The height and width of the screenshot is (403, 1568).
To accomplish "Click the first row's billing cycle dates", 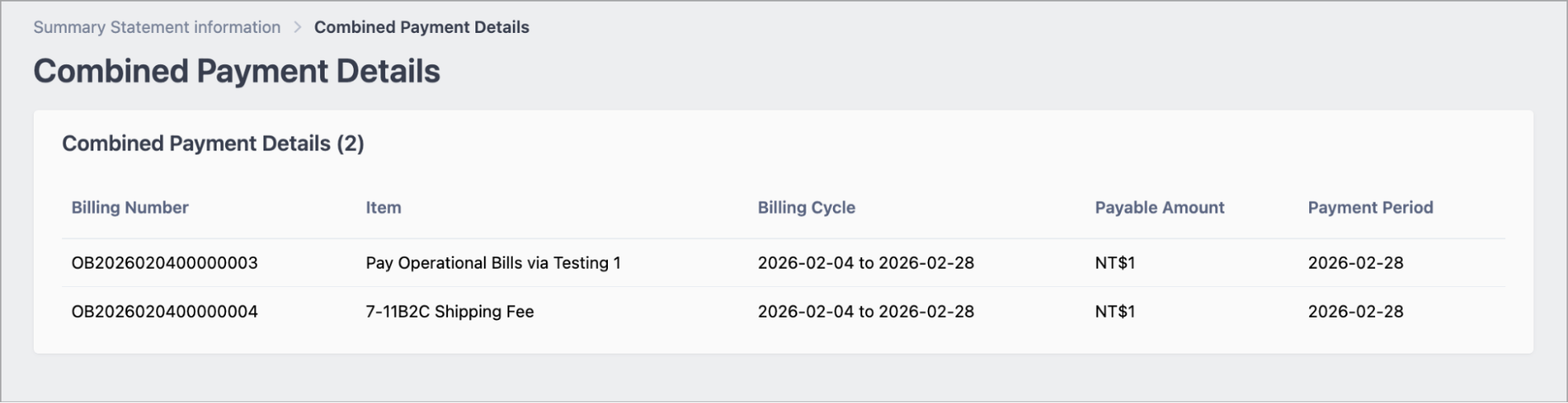I will [866, 263].
